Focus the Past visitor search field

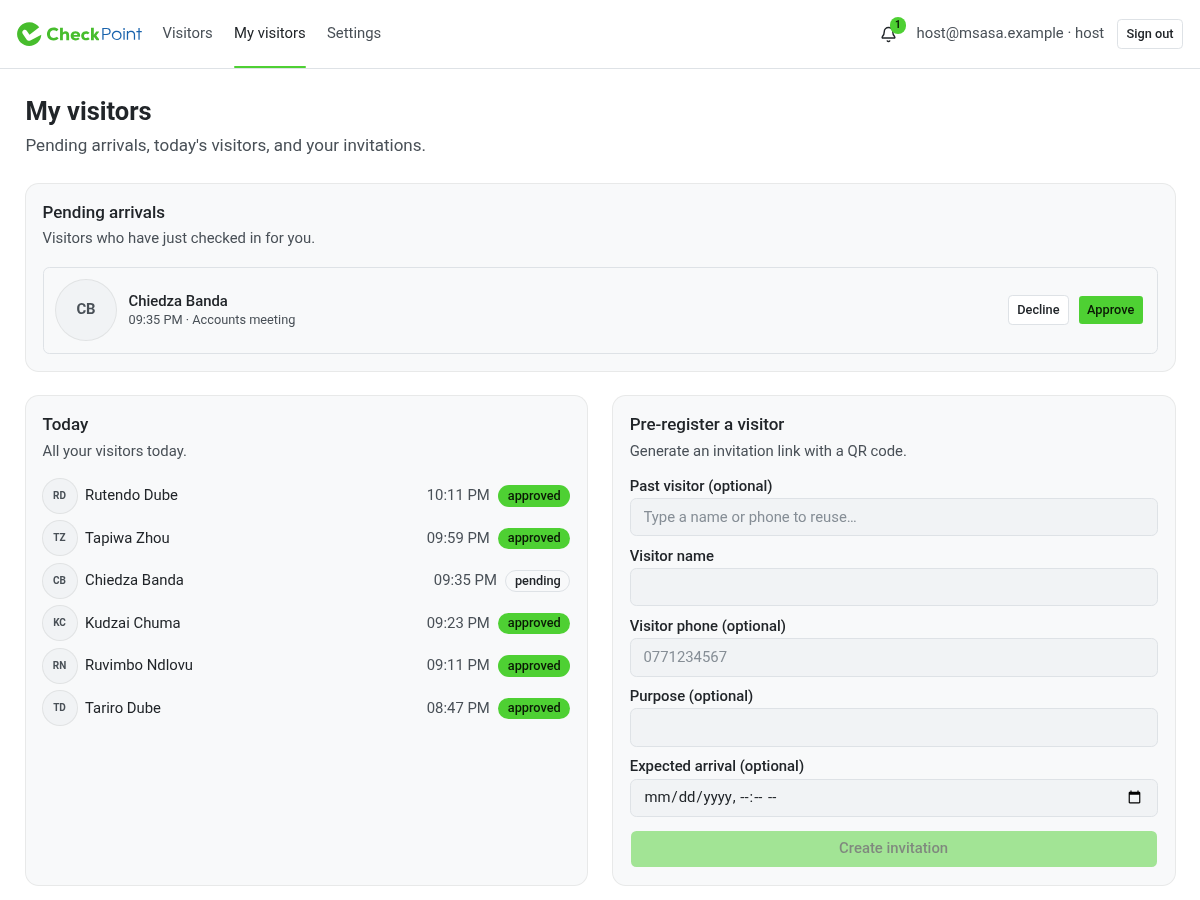click(894, 517)
